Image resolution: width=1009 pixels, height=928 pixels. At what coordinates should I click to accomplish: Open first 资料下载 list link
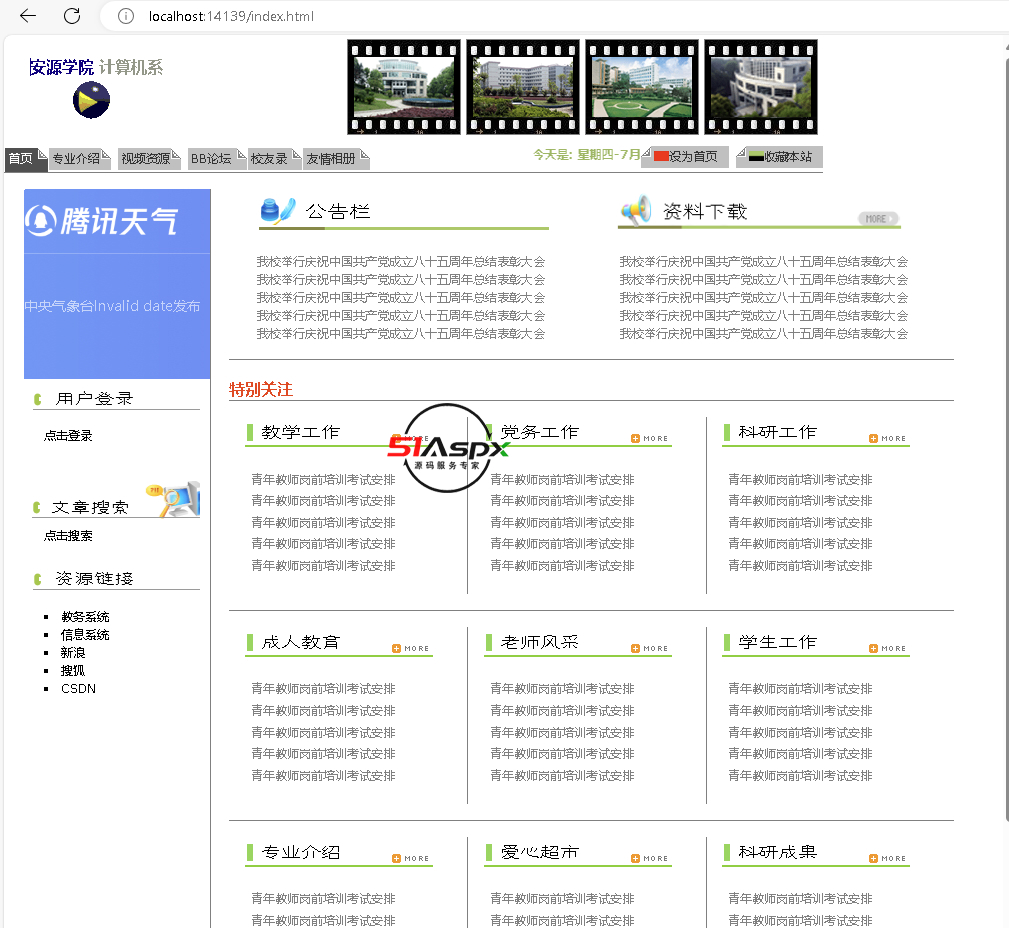pos(763,262)
